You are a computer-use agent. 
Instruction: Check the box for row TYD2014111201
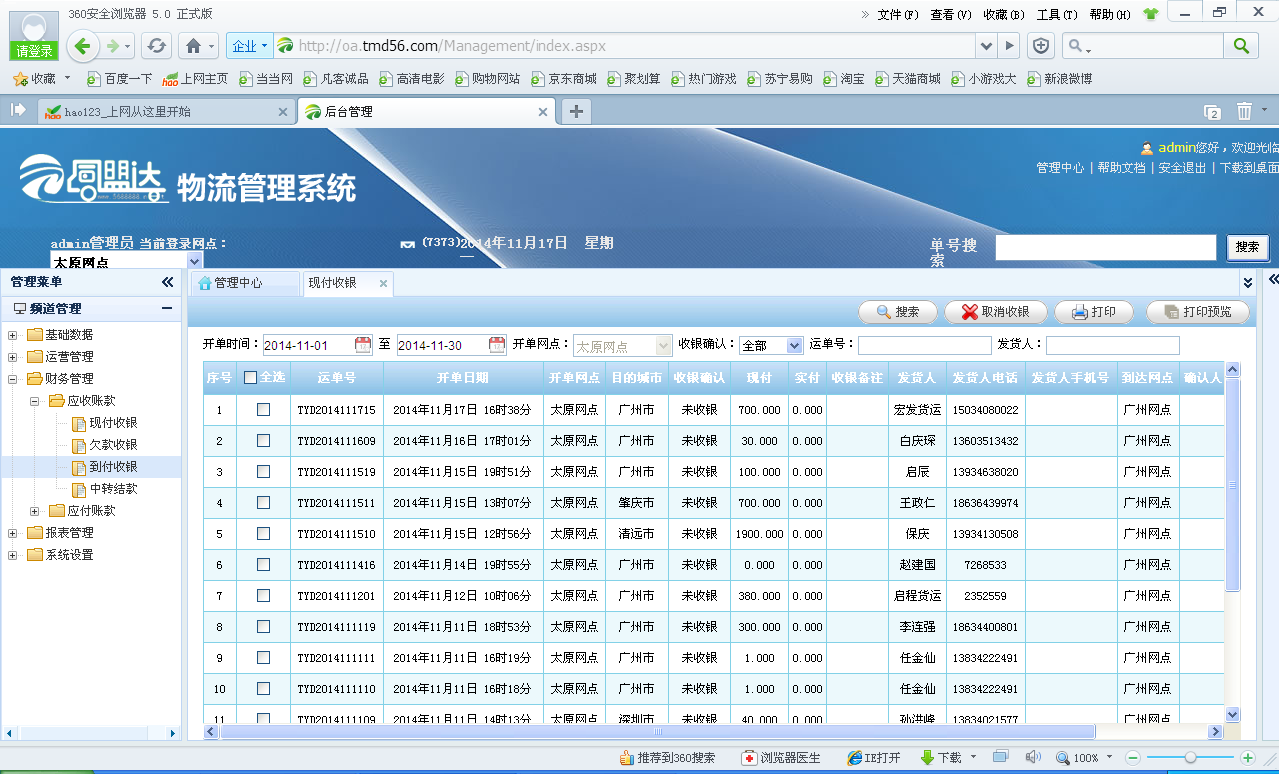[x=263, y=595]
